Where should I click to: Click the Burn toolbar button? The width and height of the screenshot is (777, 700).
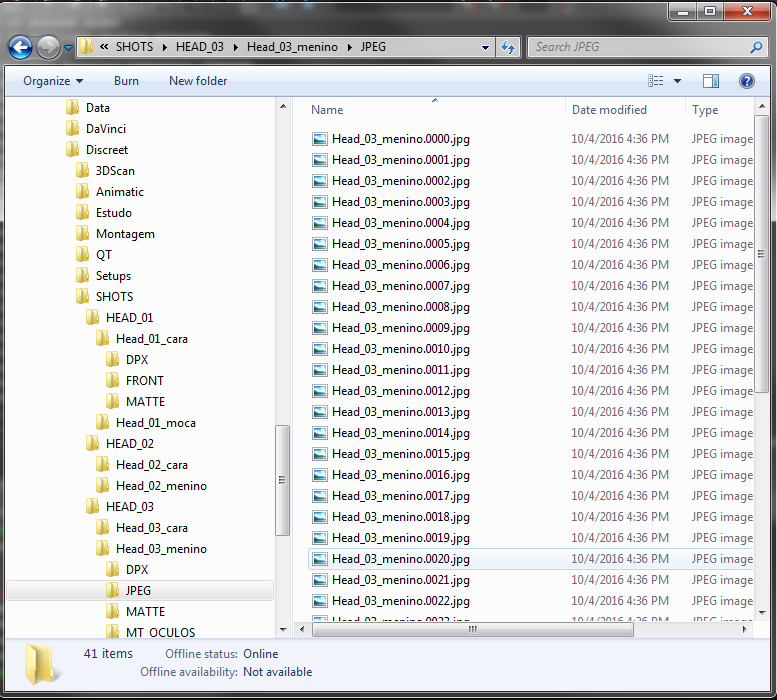click(126, 81)
